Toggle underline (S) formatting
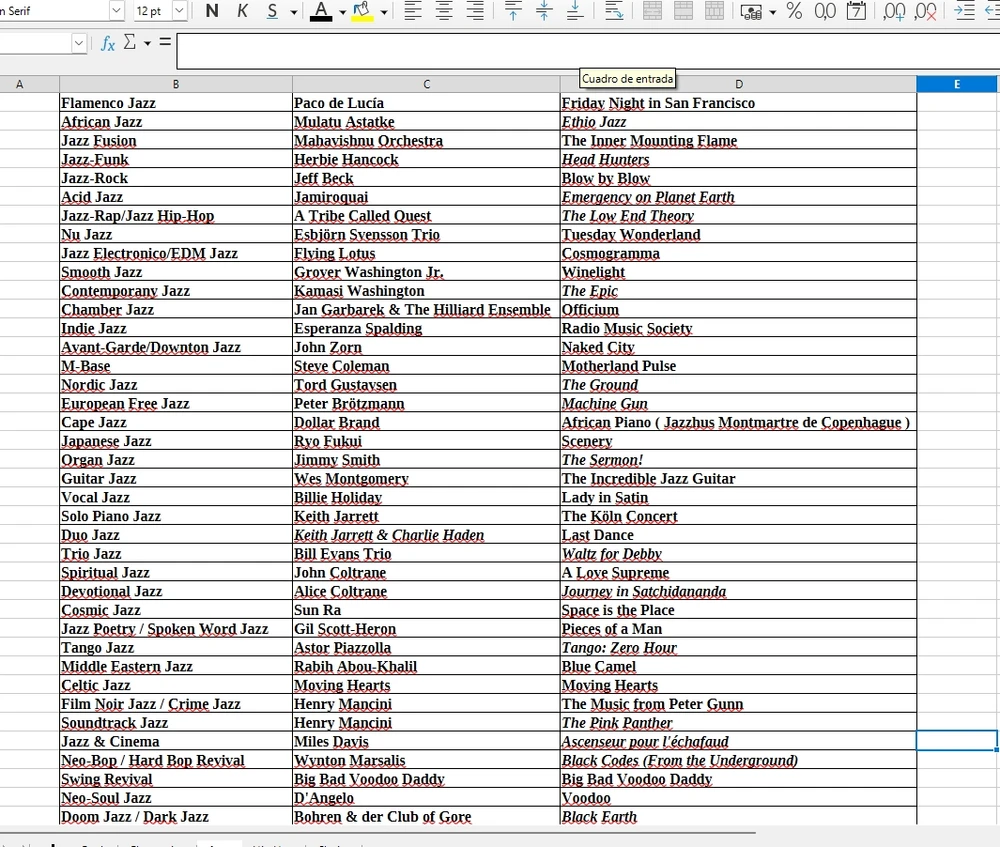The height and width of the screenshot is (847, 1000). pyautogui.click(x=272, y=11)
